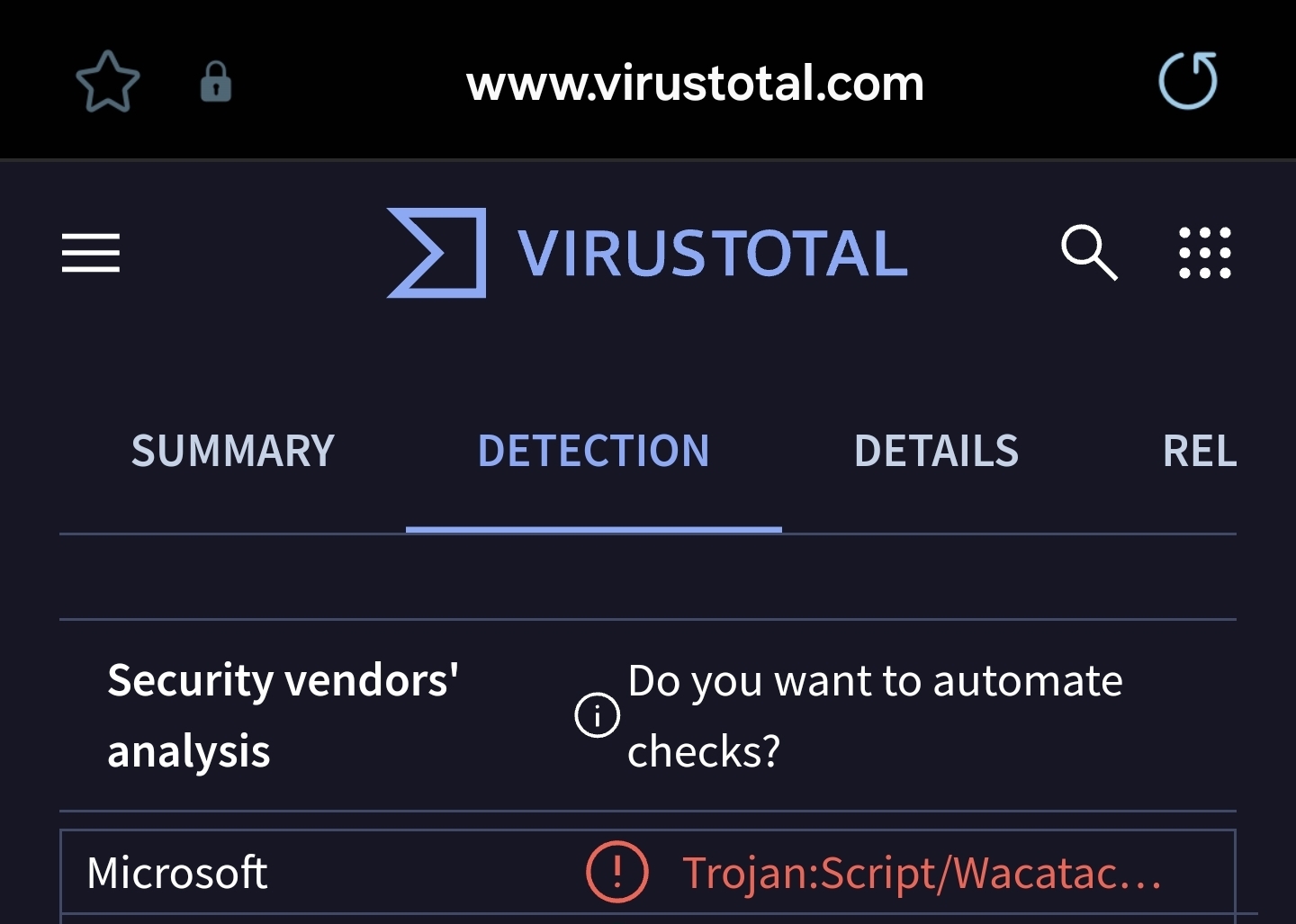The height and width of the screenshot is (924, 1296).
Task: Bookmark the page with the star icon
Action: [x=108, y=82]
